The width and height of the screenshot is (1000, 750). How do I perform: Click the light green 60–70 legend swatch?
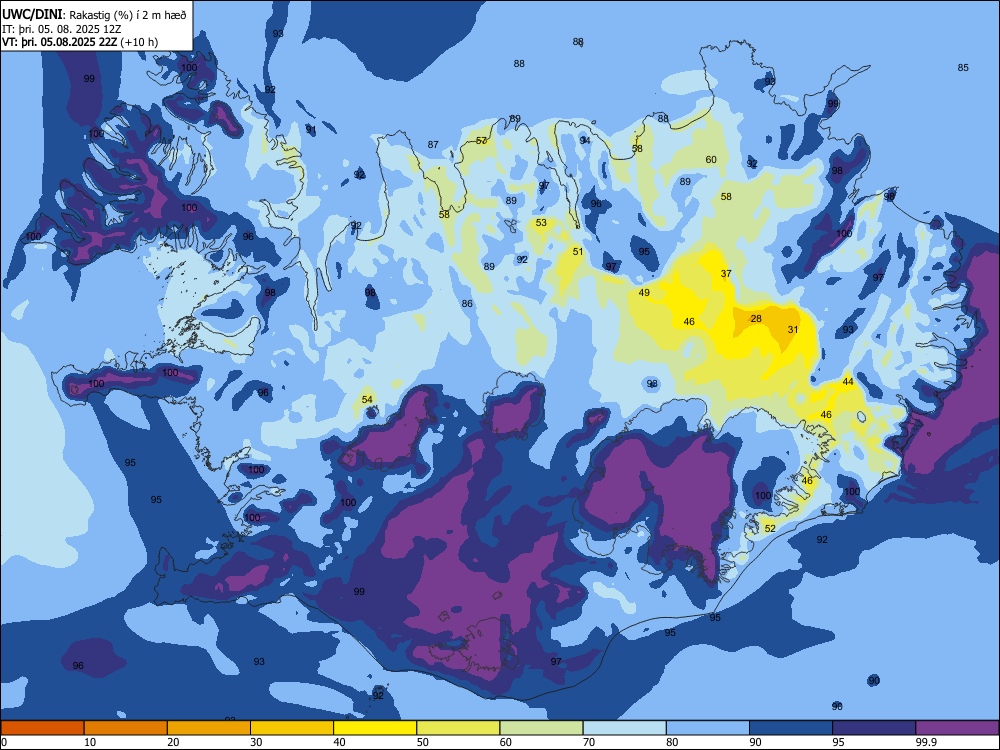click(x=541, y=728)
